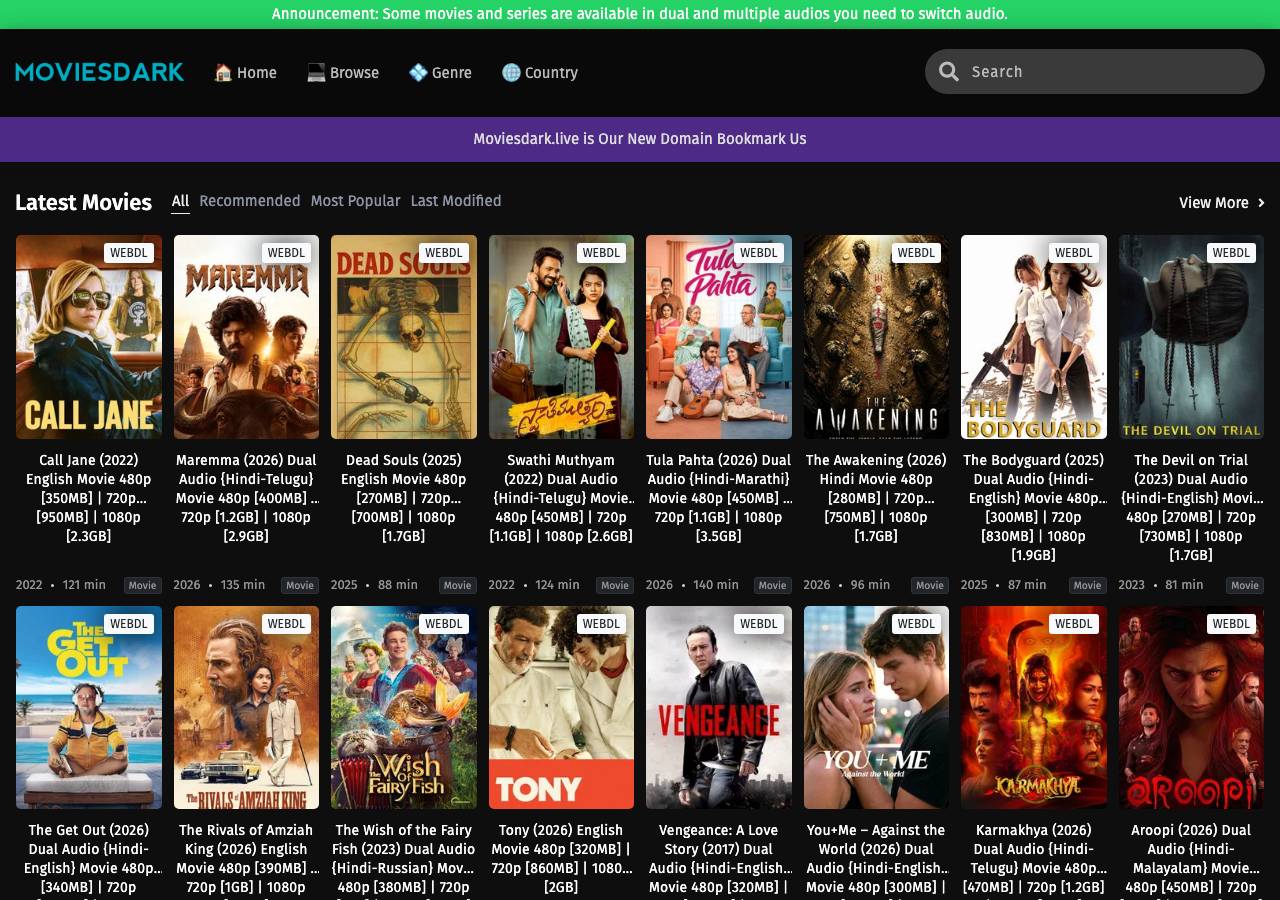The image size is (1280, 900).
Task: Click the Dead Souls (2025) title link
Action: [404, 498]
